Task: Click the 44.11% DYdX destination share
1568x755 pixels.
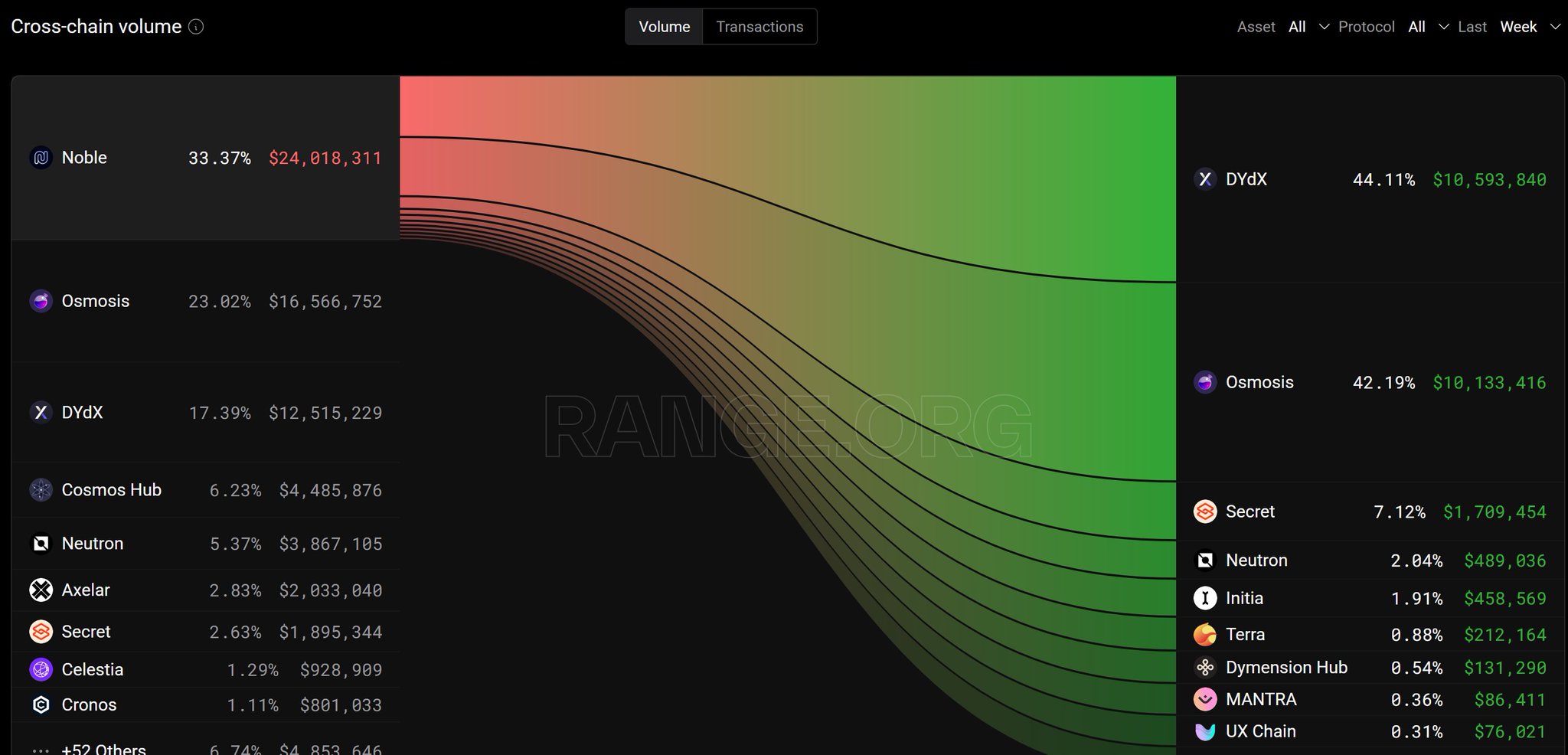Action: 1384,180
